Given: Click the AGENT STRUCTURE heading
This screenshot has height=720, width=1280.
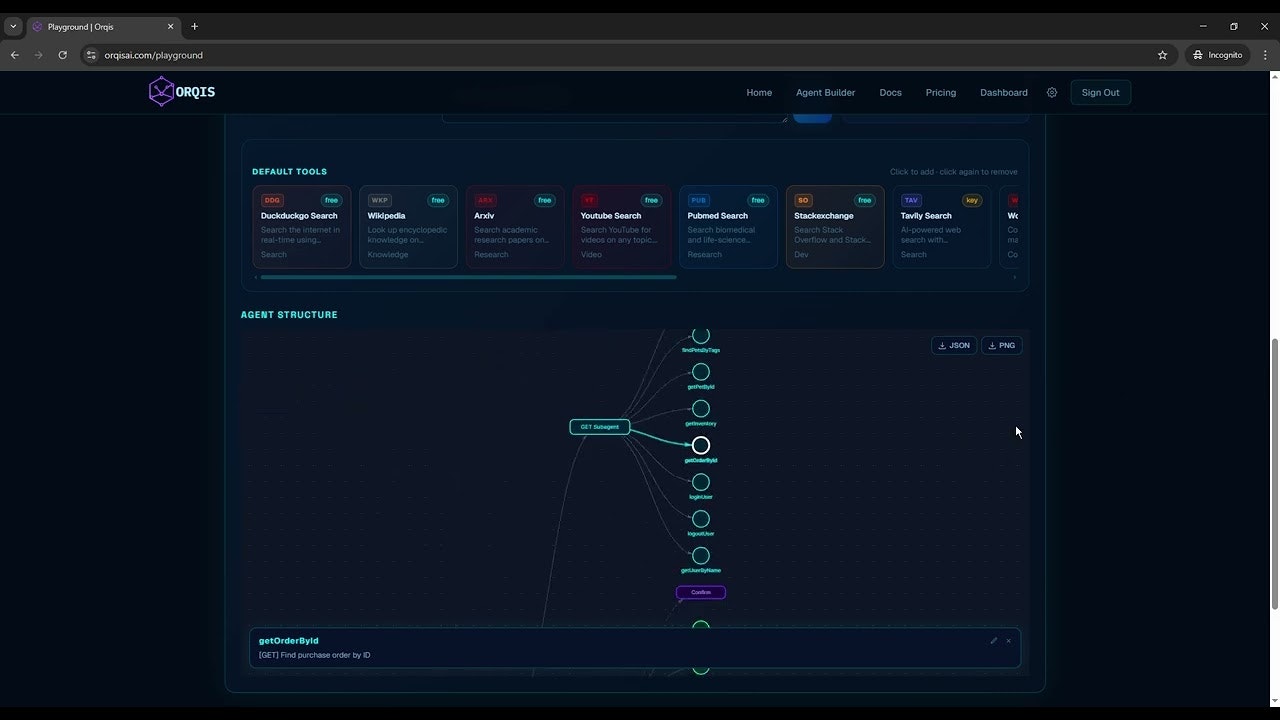Looking at the screenshot, I should click(289, 315).
